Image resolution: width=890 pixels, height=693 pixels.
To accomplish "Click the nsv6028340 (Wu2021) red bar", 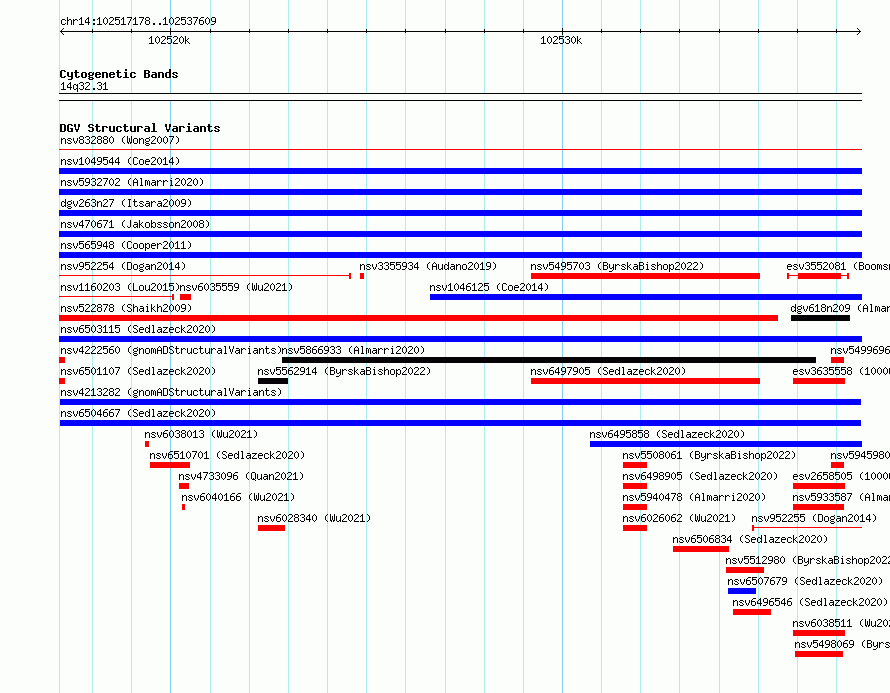I will point(271,528).
